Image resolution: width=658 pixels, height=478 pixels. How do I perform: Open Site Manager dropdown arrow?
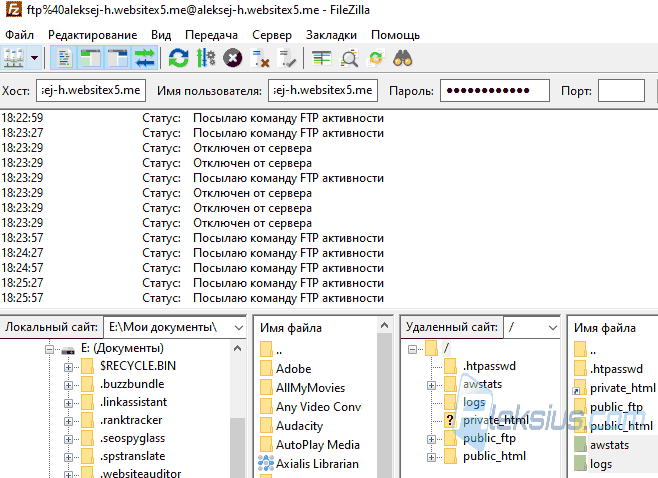[35, 57]
